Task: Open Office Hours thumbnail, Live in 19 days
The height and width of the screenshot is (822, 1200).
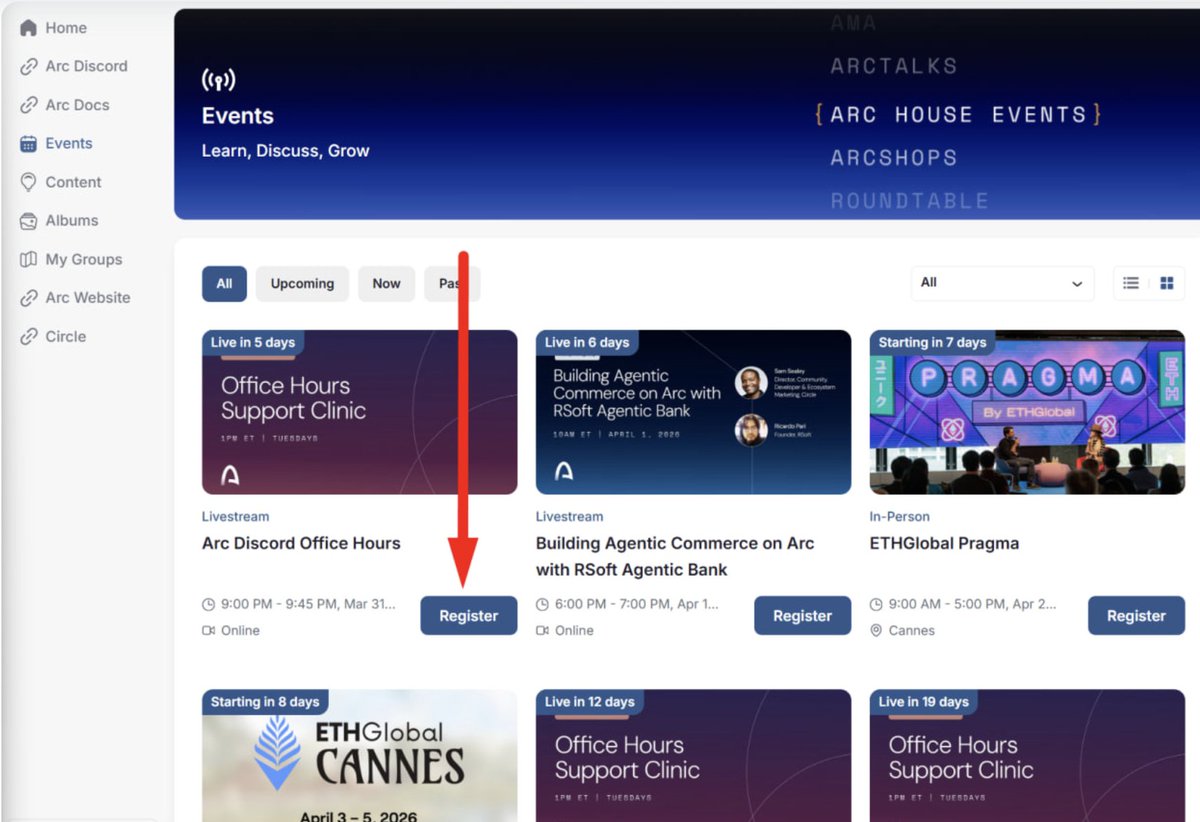Action: pyautogui.click(x=1027, y=755)
